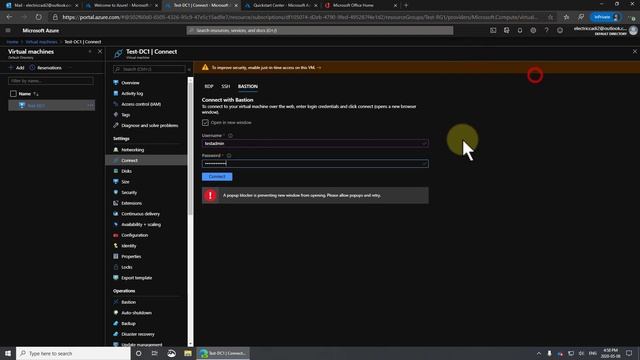Open the Locks entry
The height and width of the screenshot is (360, 640).
tap(127, 267)
